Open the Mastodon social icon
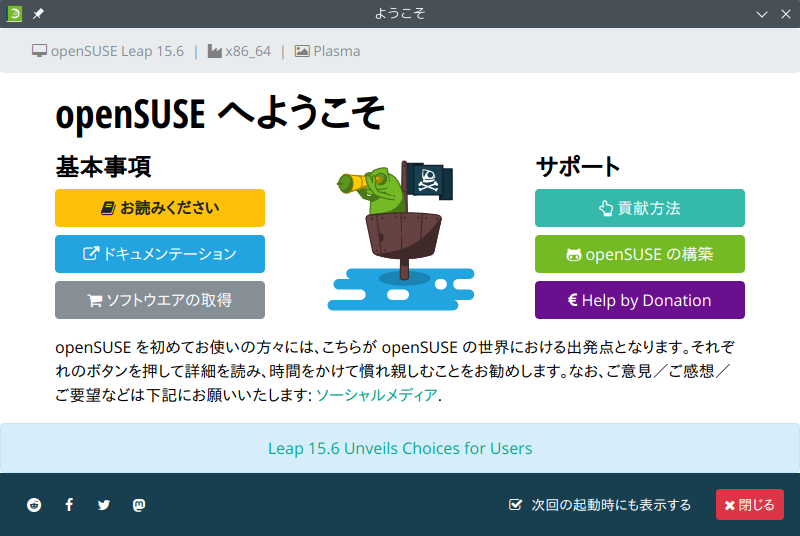Screen dimensions: 800x536 coord(139,505)
